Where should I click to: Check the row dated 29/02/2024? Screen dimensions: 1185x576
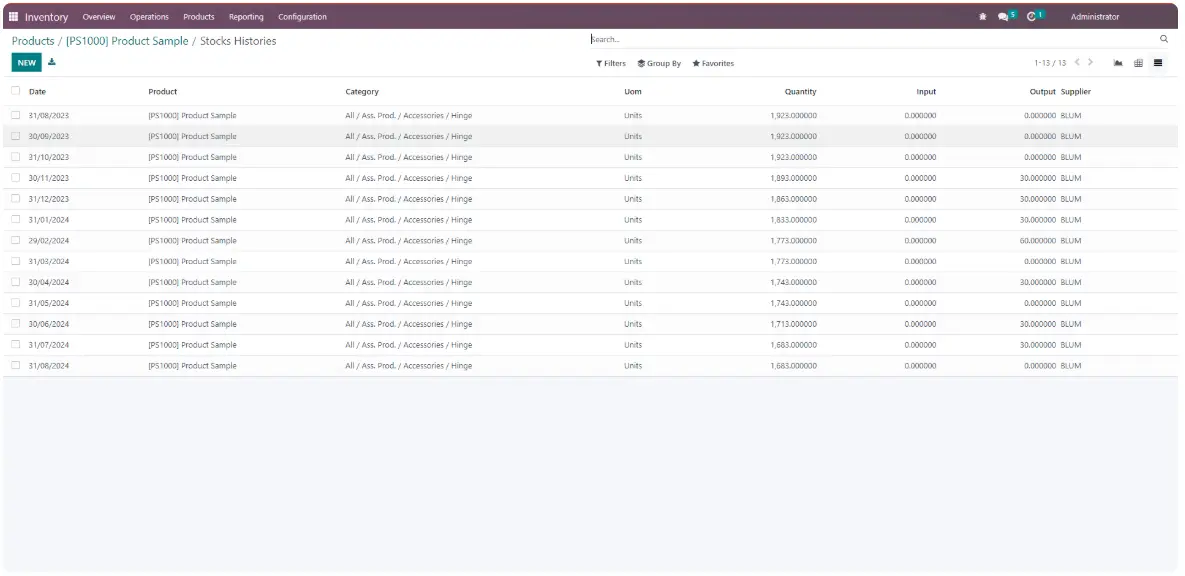click(x=16, y=240)
